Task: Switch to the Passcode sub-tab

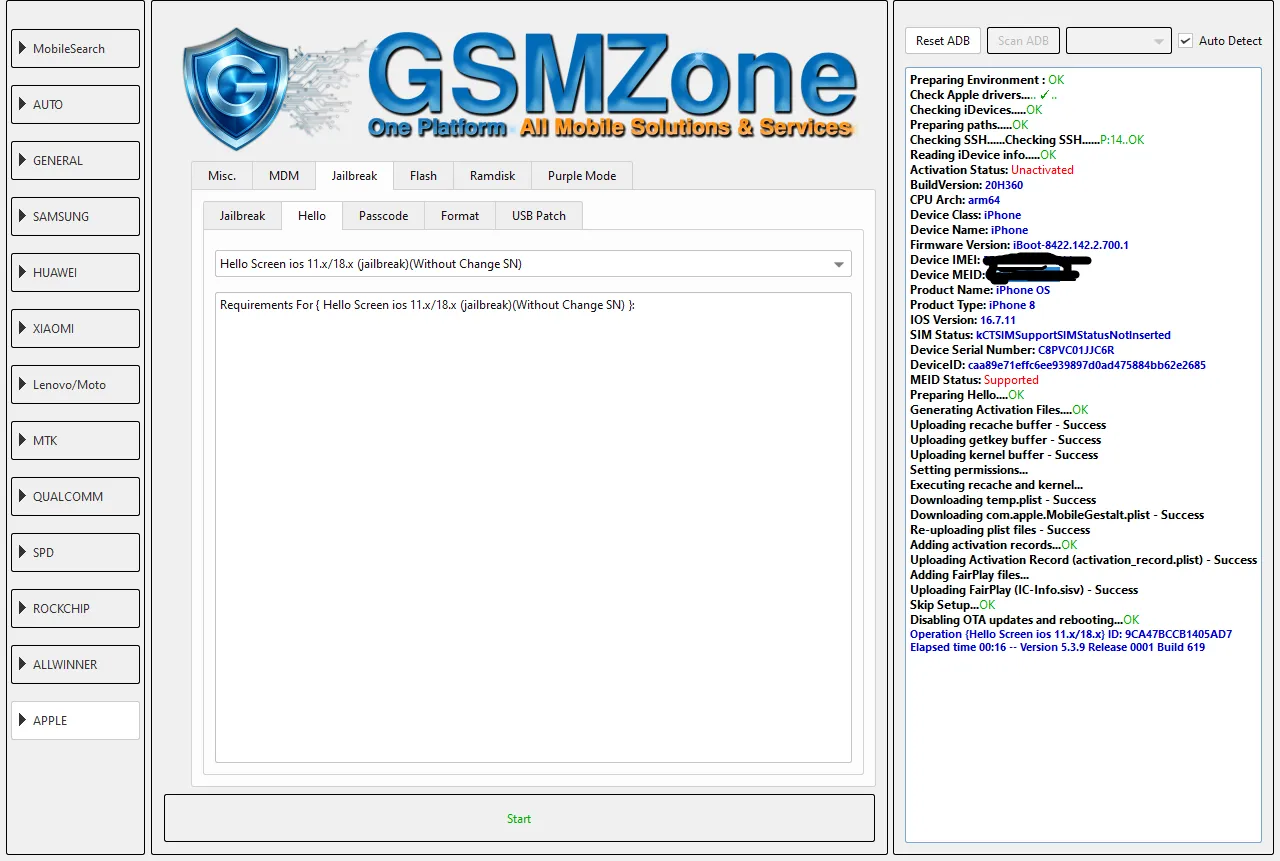Action: [x=383, y=216]
